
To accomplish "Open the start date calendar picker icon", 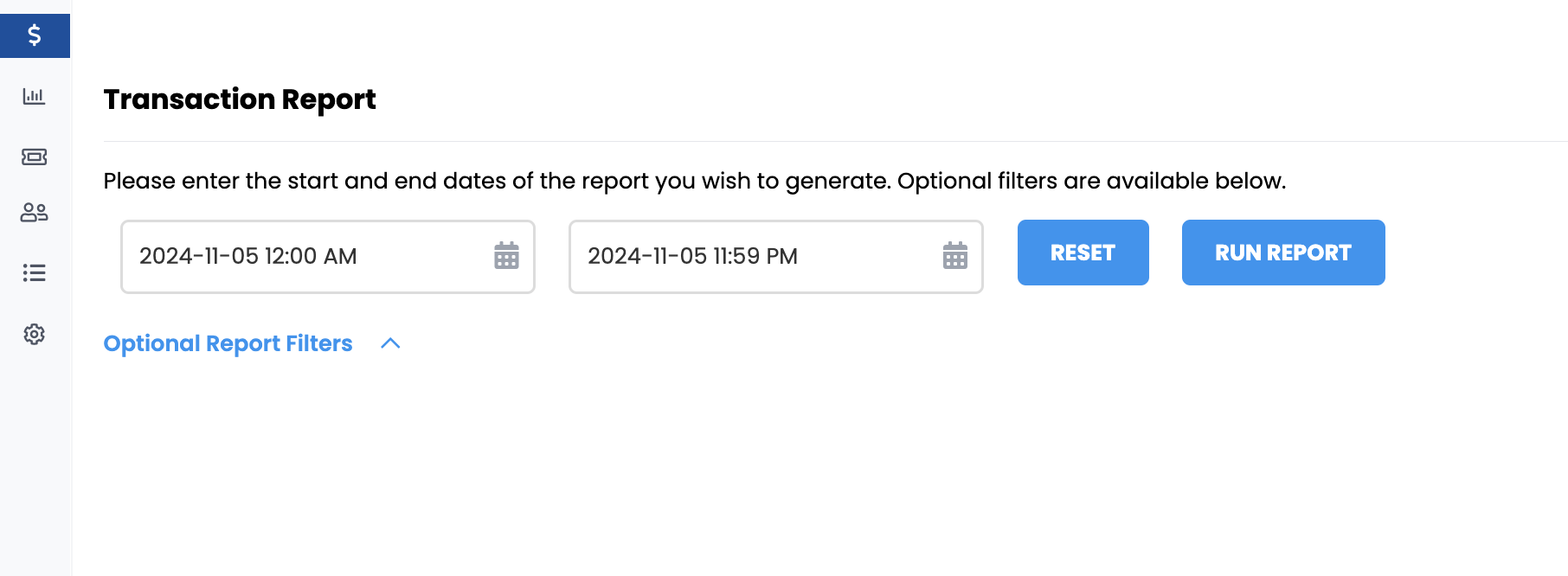I will (506, 256).
